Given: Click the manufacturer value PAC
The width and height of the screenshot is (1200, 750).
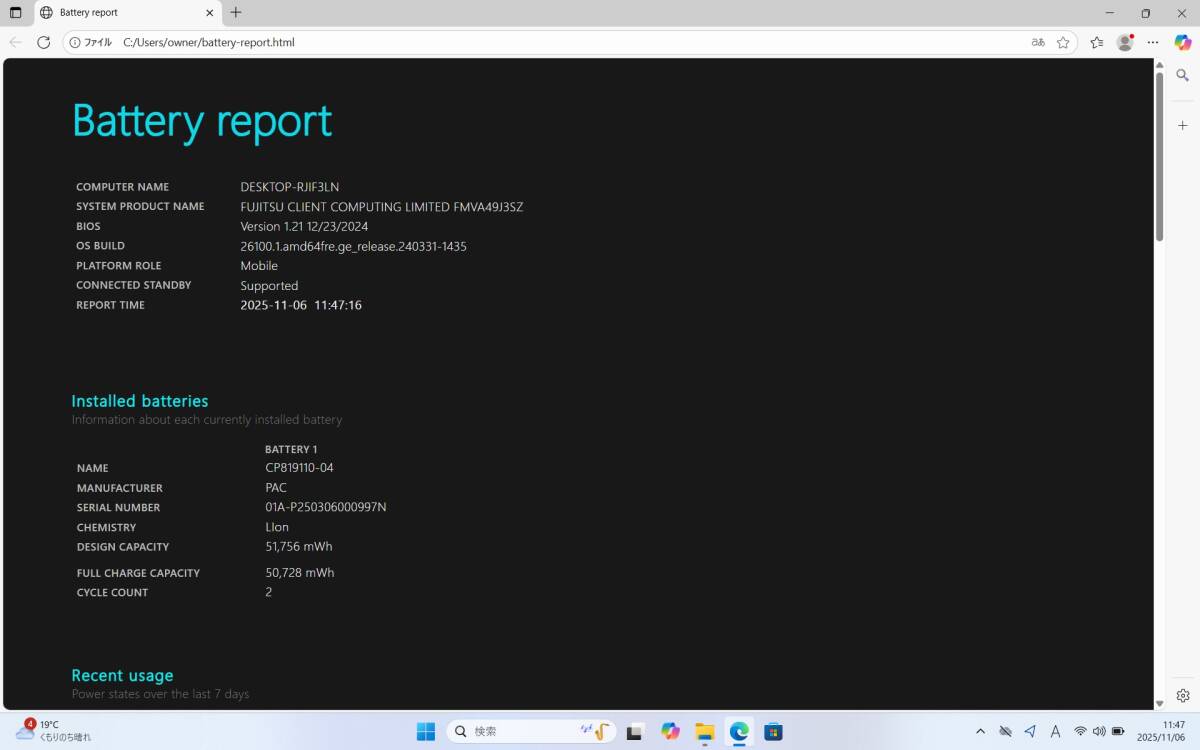Looking at the screenshot, I should coord(276,488).
